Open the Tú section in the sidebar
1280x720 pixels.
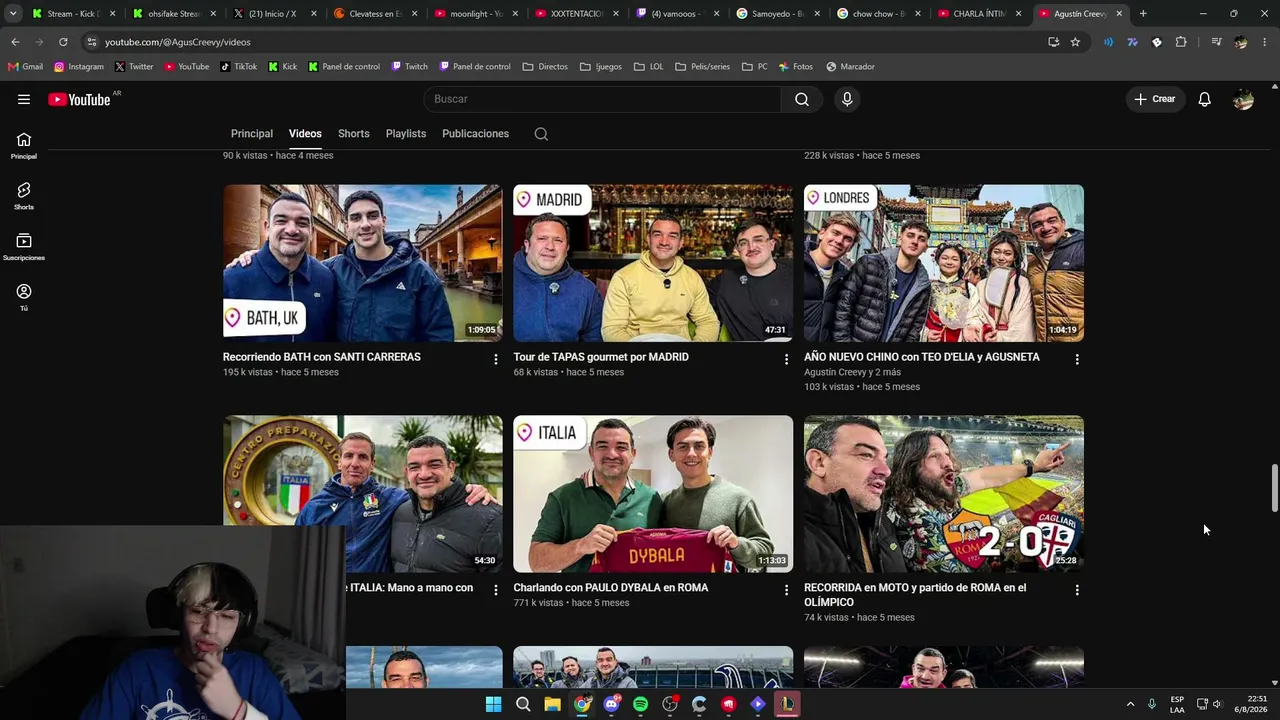pyautogui.click(x=24, y=297)
